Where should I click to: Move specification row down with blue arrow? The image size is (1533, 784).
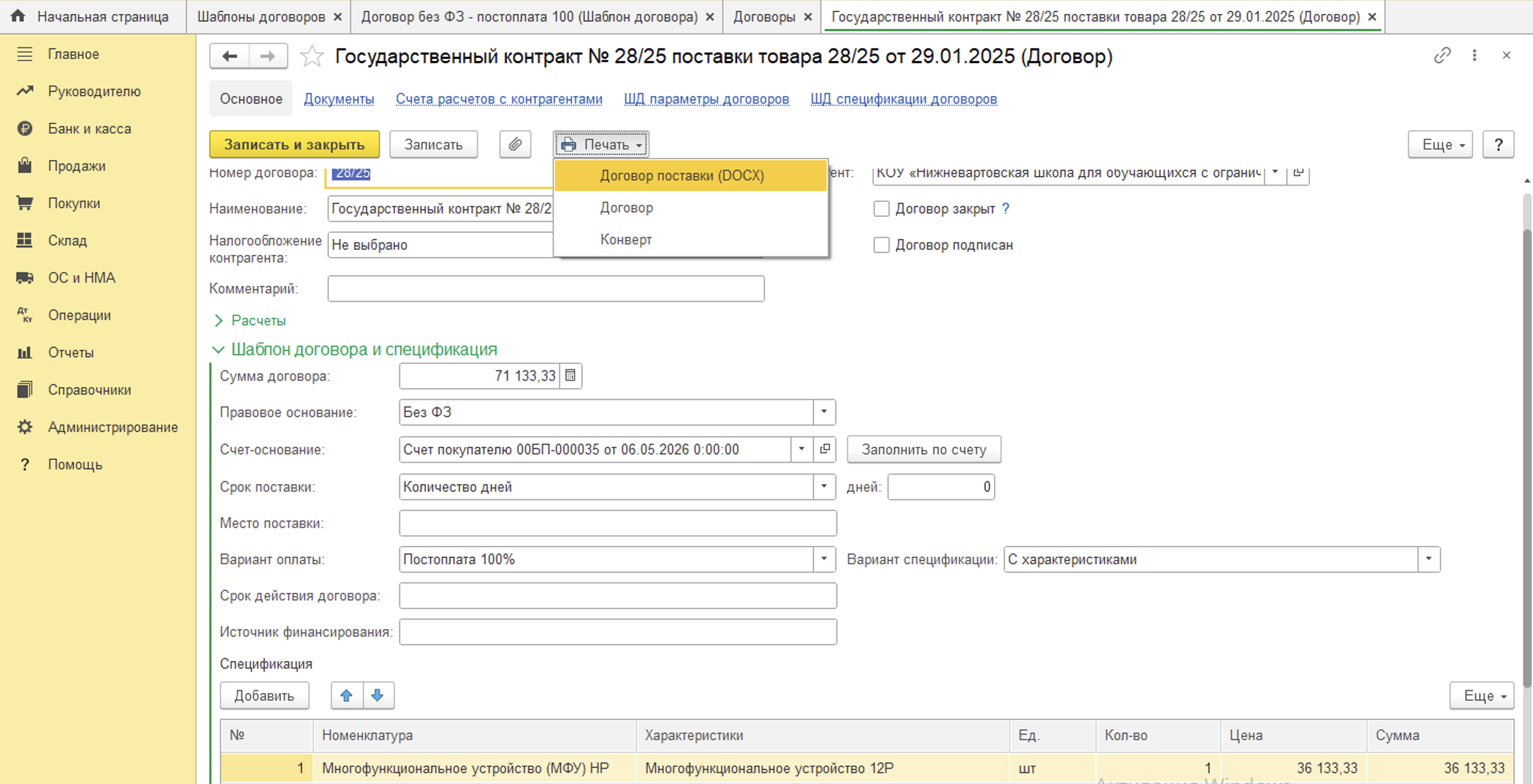click(x=378, y=695)
